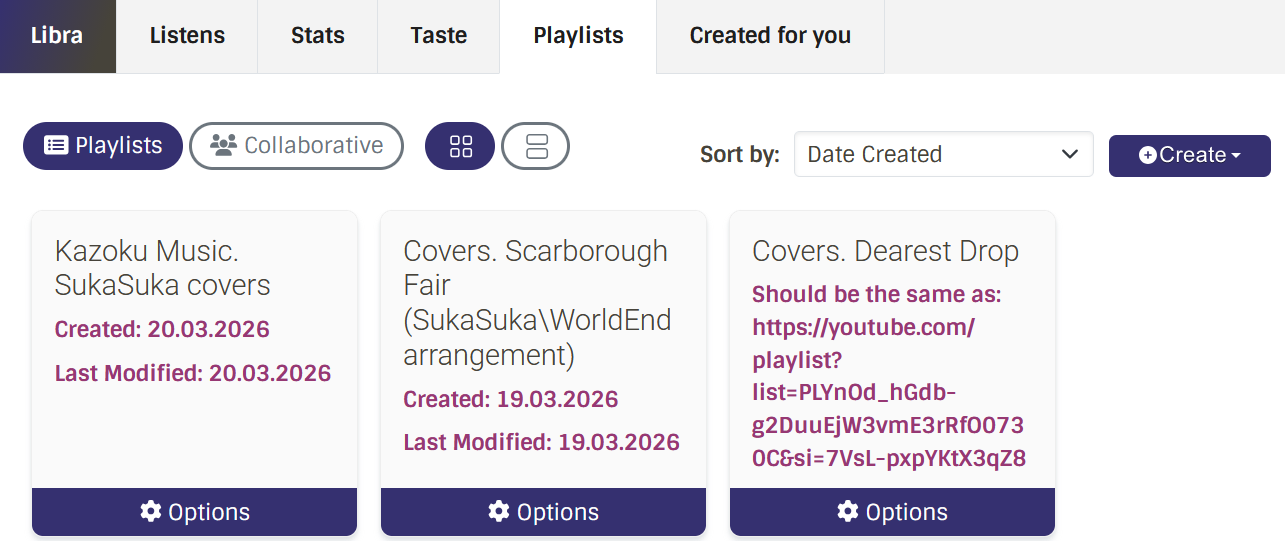Switch to grid view layout icon
Viewport: 1285px width, 541px height.
pos(460,146)
